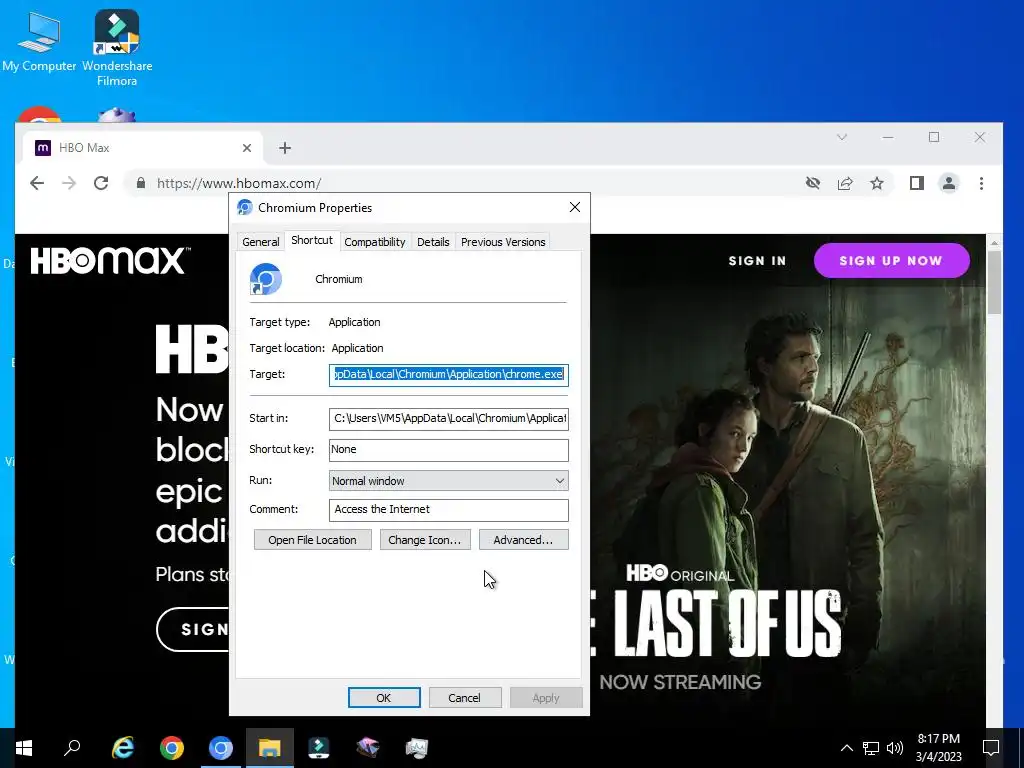Screen dimensions: 1024x768
Task: Click Open File Location button
Action: pos(312,540)
